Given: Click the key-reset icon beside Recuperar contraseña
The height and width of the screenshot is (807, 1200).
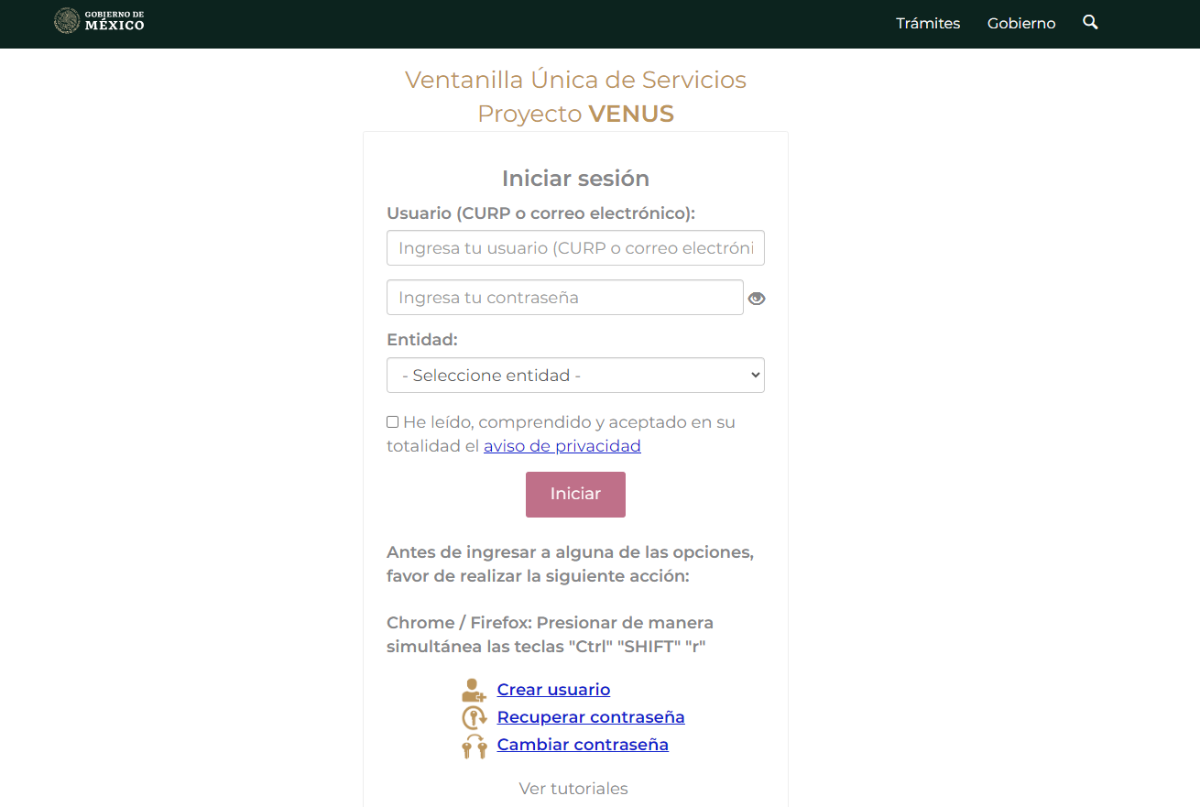Looking at the screenshot, I should tap(473, 717).
